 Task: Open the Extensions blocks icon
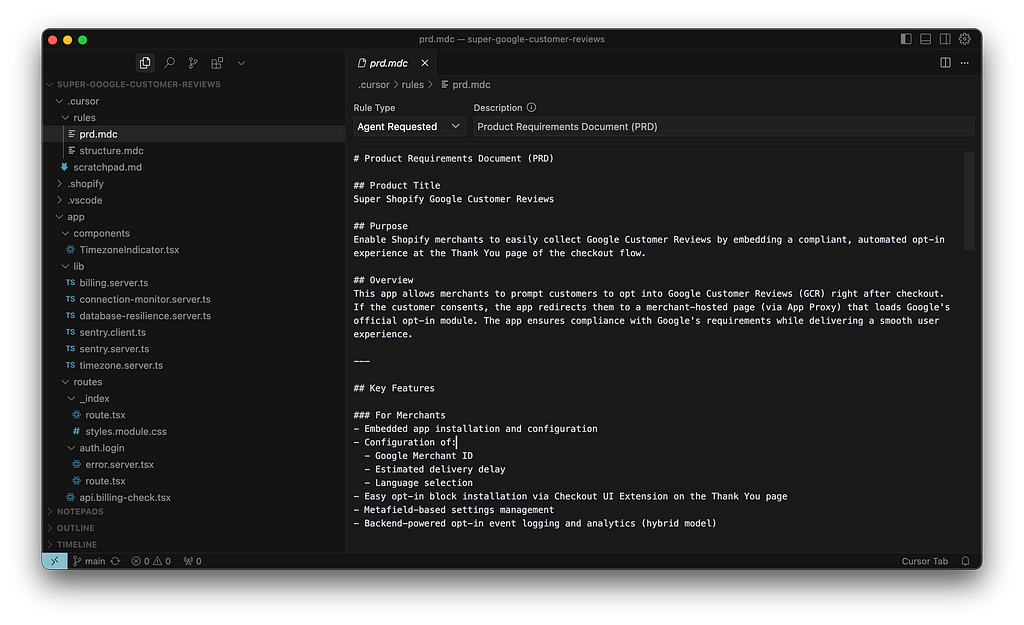pos(217,63)
